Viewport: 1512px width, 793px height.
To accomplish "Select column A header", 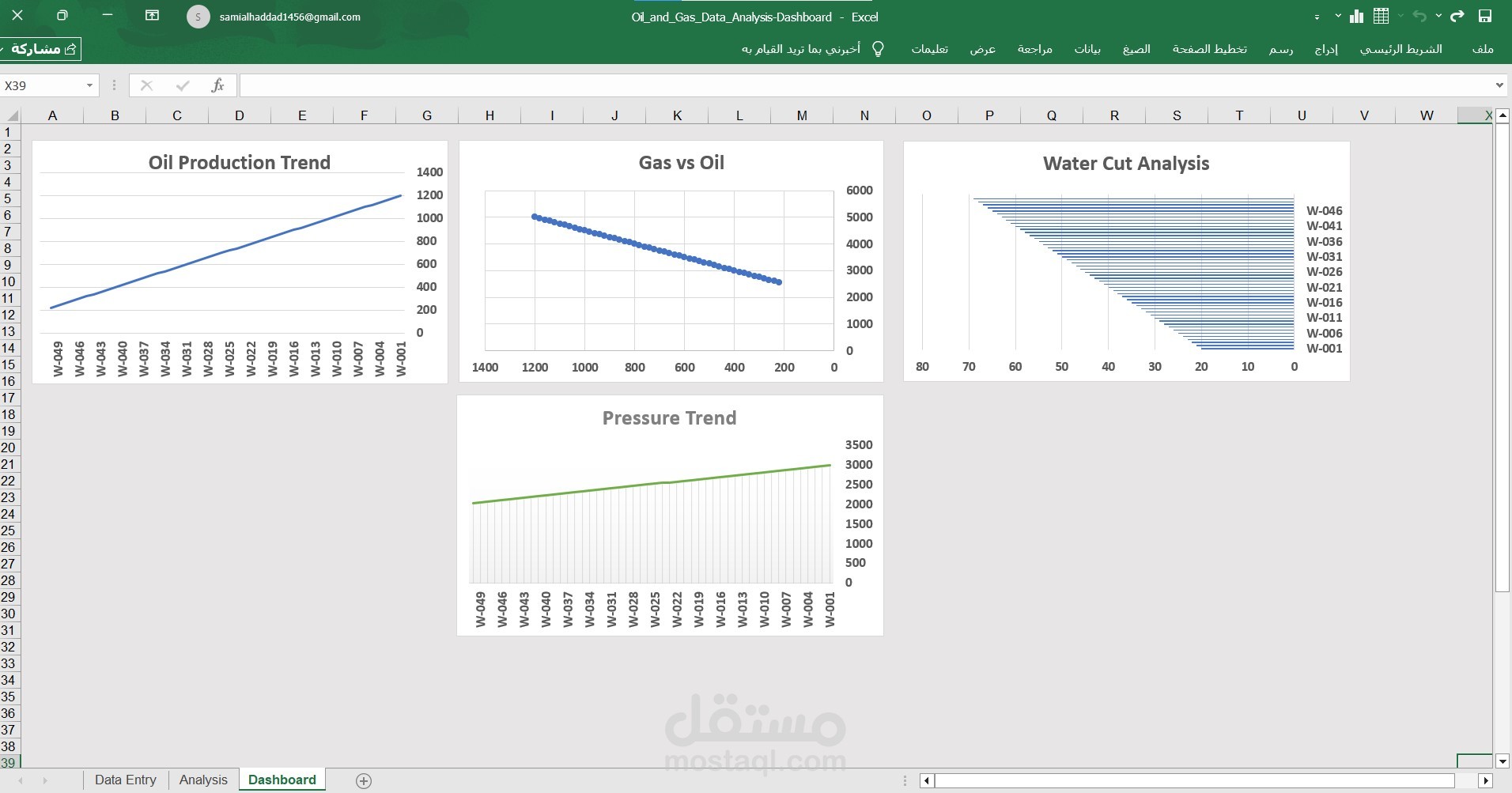I will (x=52, y=115).
